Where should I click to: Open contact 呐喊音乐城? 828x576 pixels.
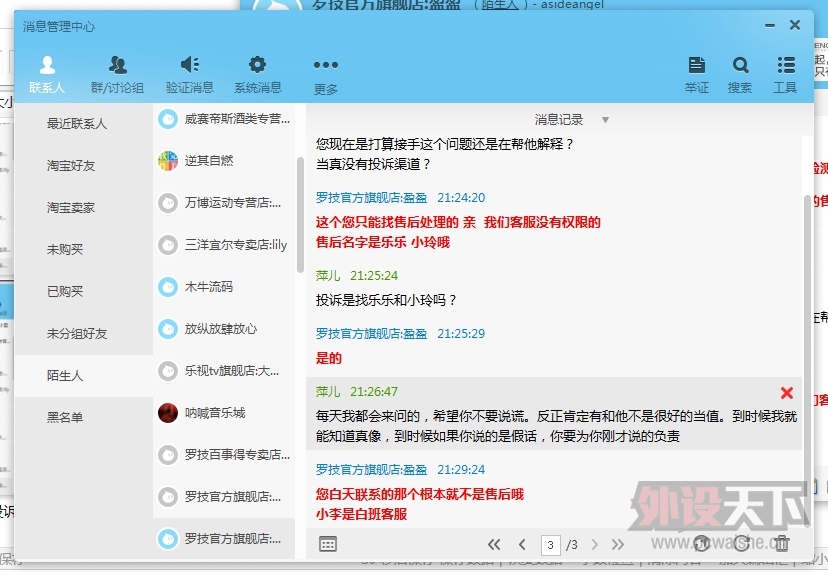click(x=224, y=413)
